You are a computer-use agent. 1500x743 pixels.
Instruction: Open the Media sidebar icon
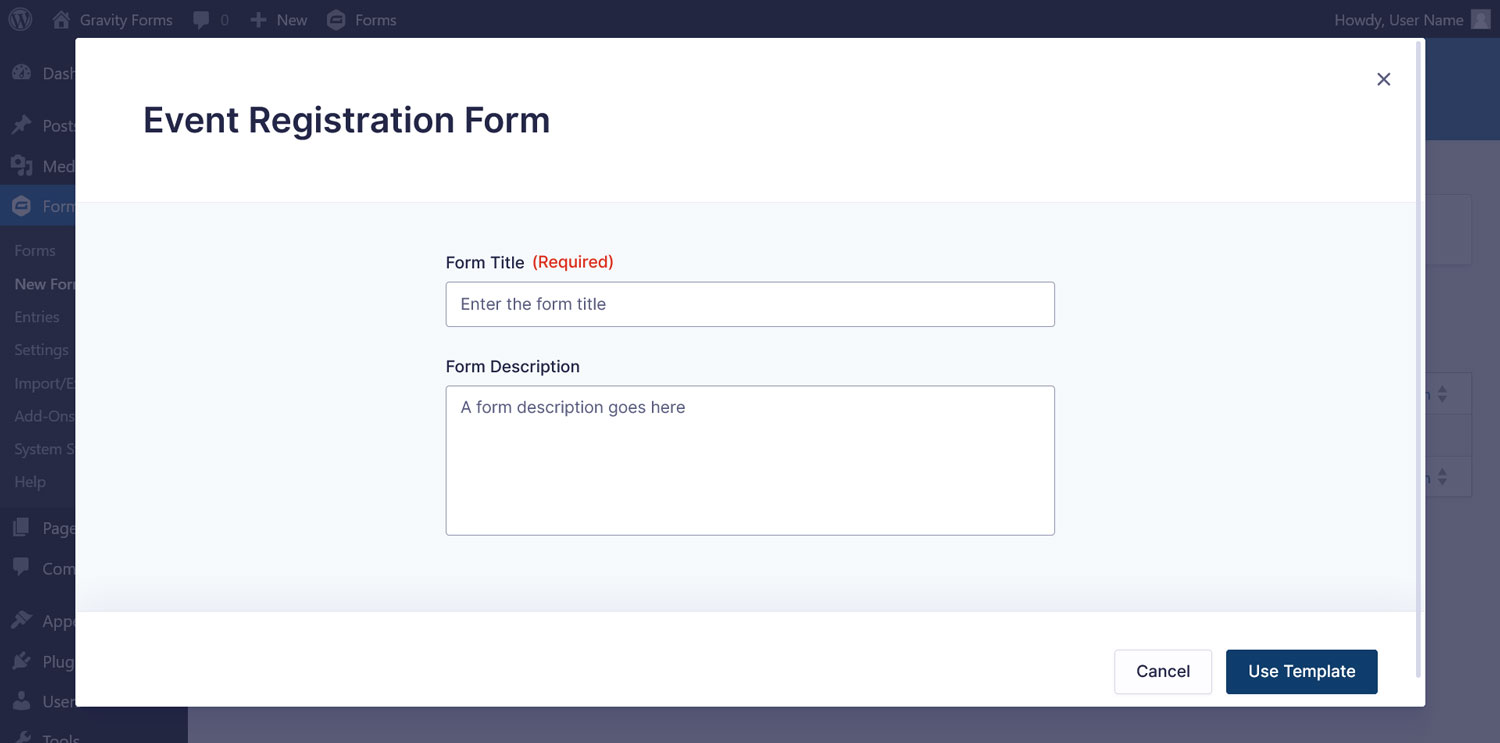[x=21, y=166]
